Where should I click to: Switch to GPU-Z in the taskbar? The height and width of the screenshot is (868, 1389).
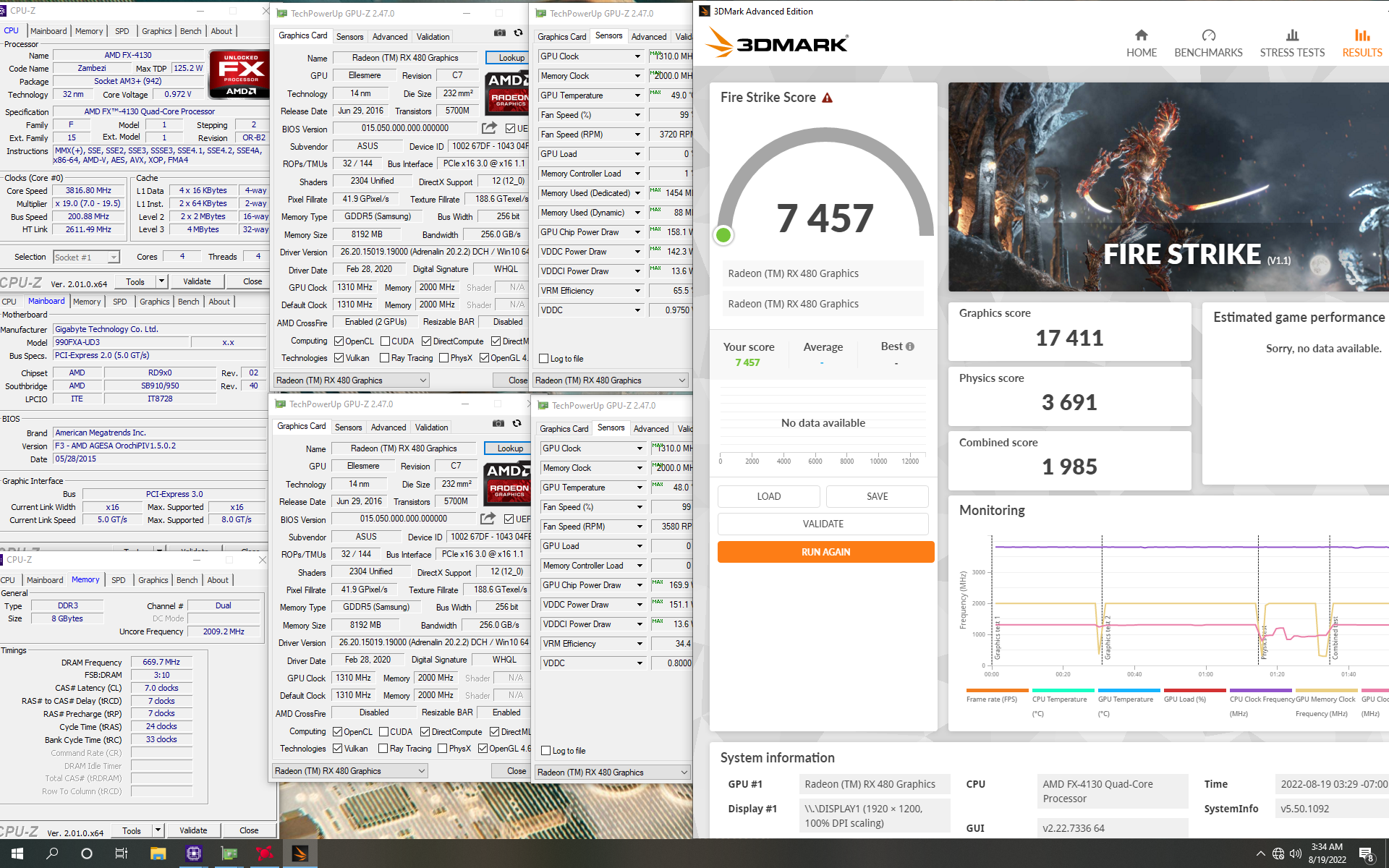(x=229, y=854)
